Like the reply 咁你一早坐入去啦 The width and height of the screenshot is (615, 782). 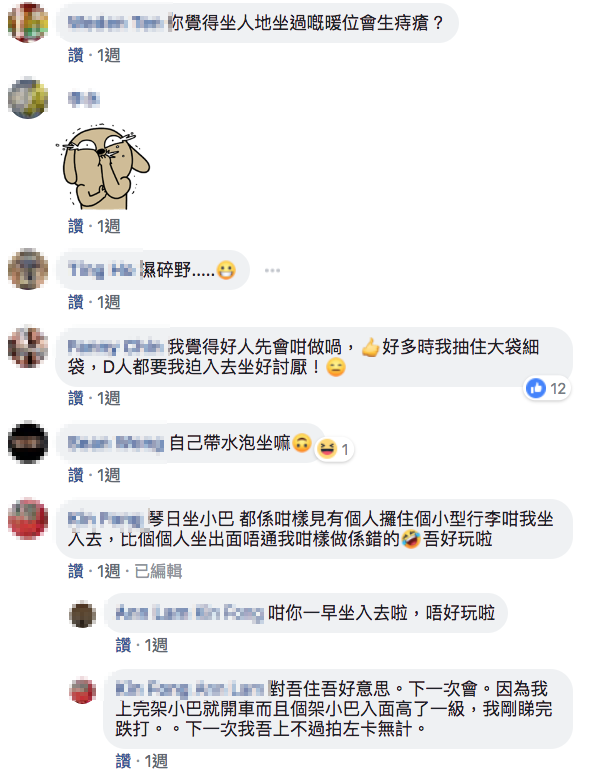click(123, 645)
